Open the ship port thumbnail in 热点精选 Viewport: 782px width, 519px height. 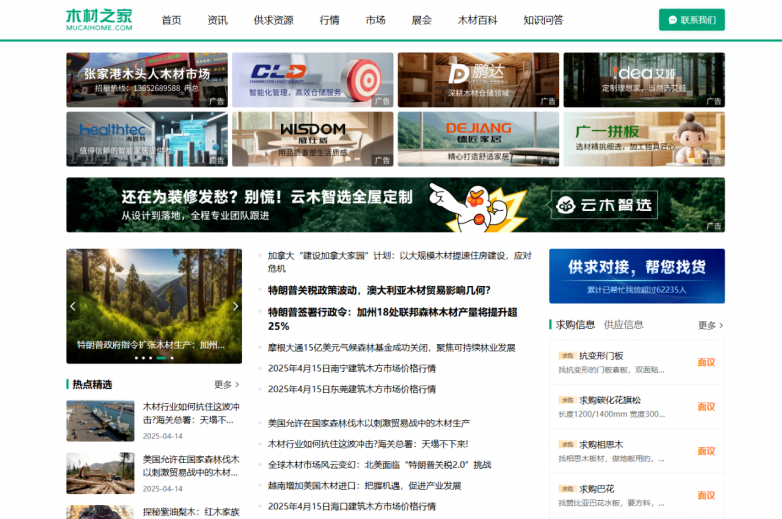click(x=100, y=421)
